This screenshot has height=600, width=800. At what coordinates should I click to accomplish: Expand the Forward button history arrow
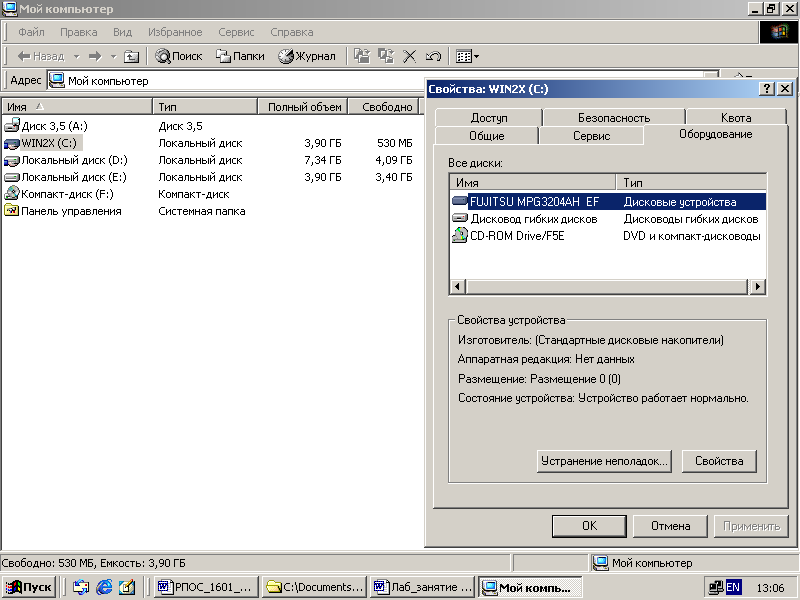point(113,57)
